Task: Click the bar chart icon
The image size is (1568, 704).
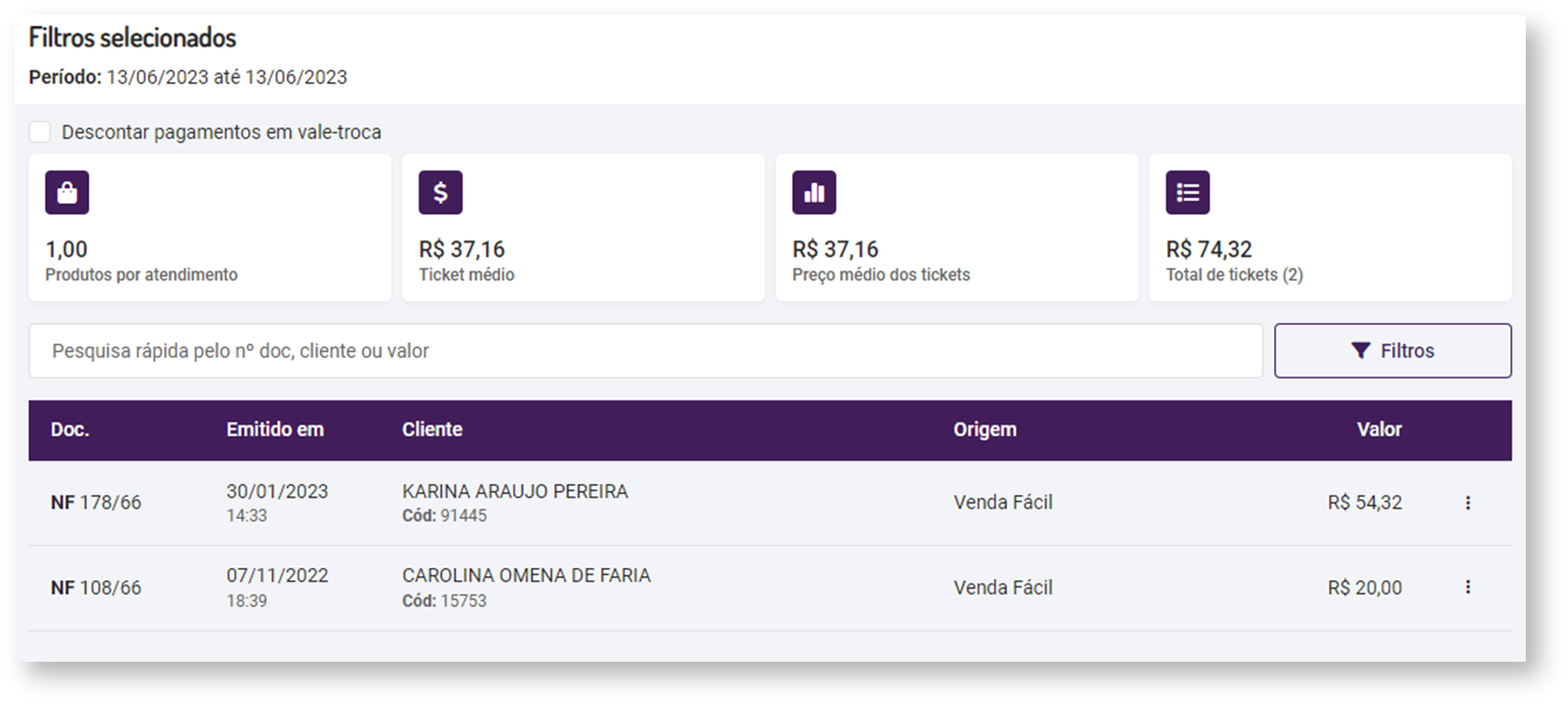Action: click(x=813, y=193)
